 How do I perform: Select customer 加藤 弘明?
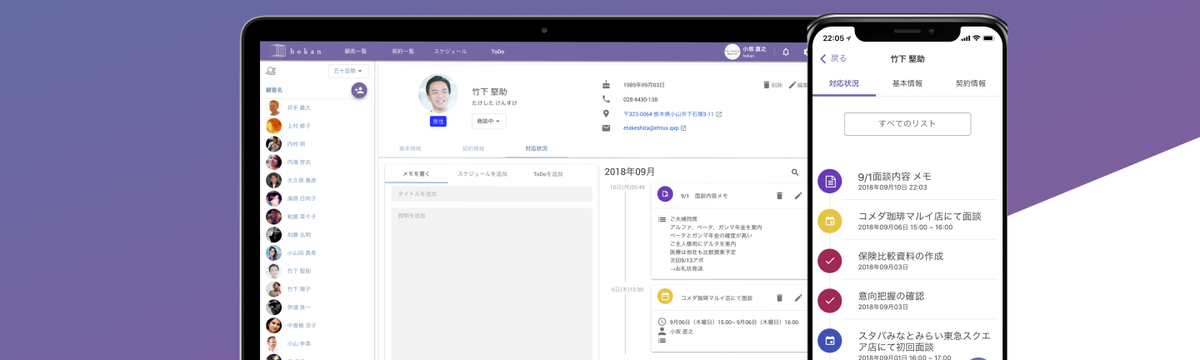290,234
